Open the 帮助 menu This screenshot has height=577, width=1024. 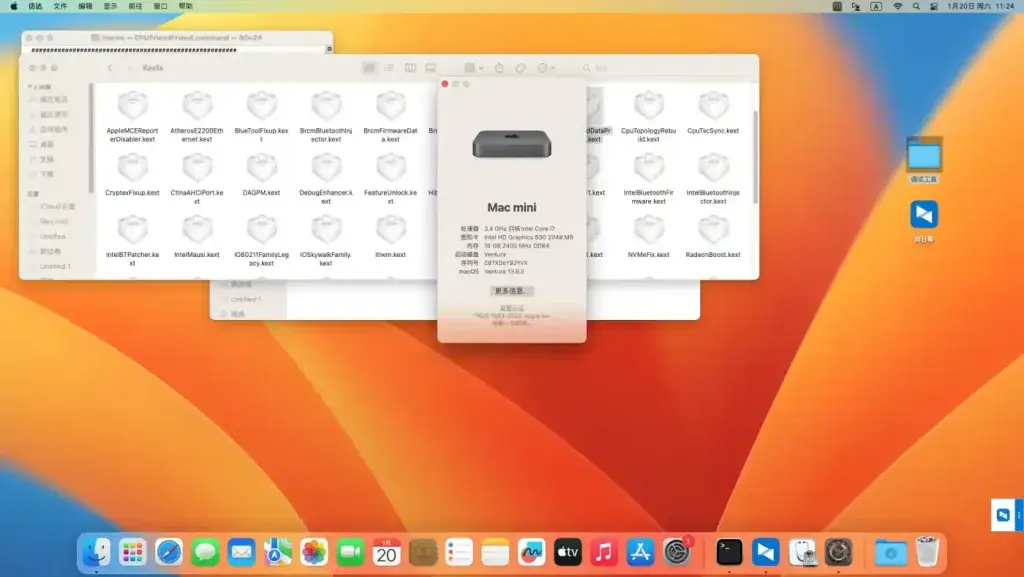[x=186, y=6]
